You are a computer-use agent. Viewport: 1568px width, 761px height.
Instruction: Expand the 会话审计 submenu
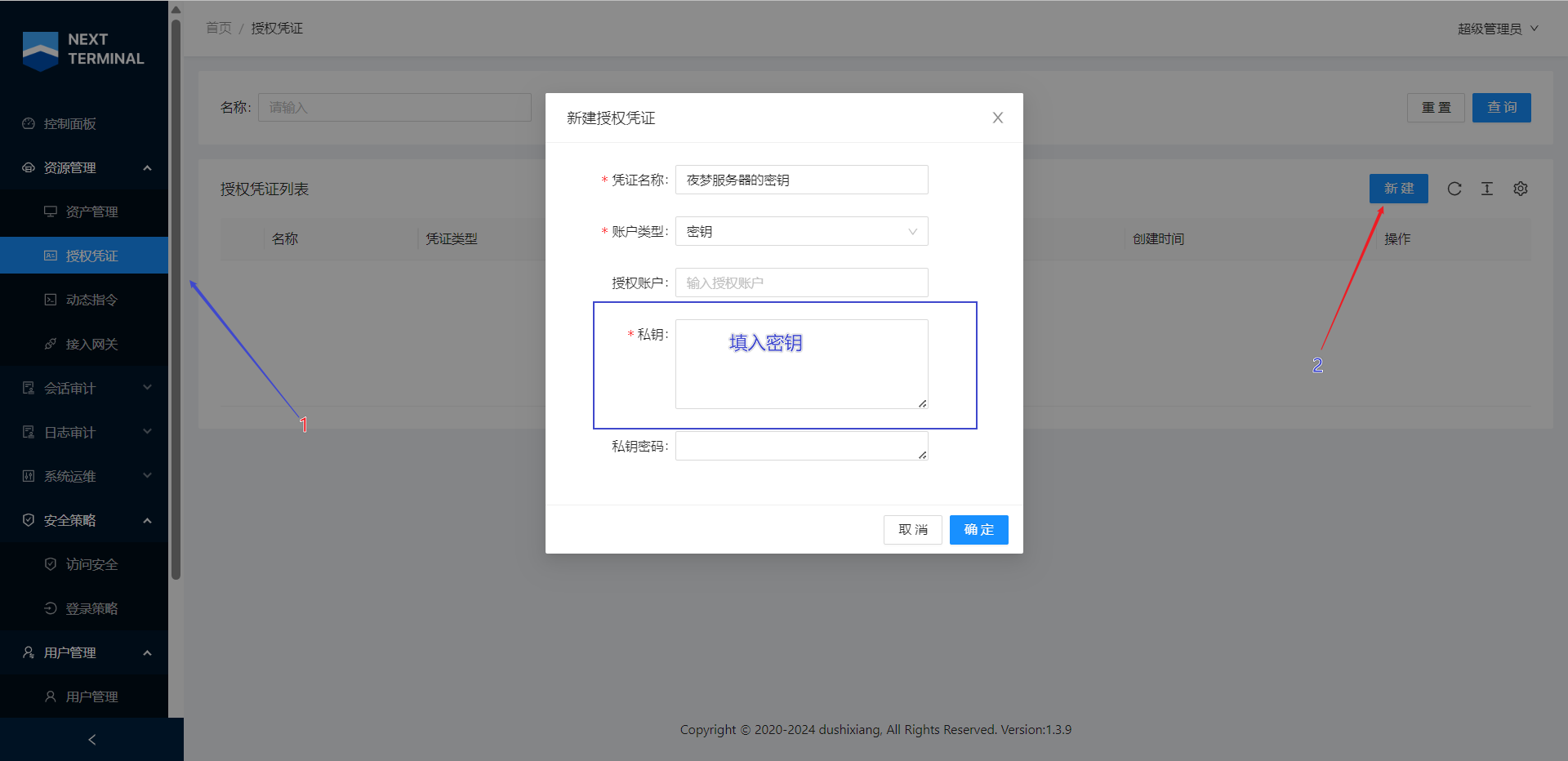tap(84, 388)
